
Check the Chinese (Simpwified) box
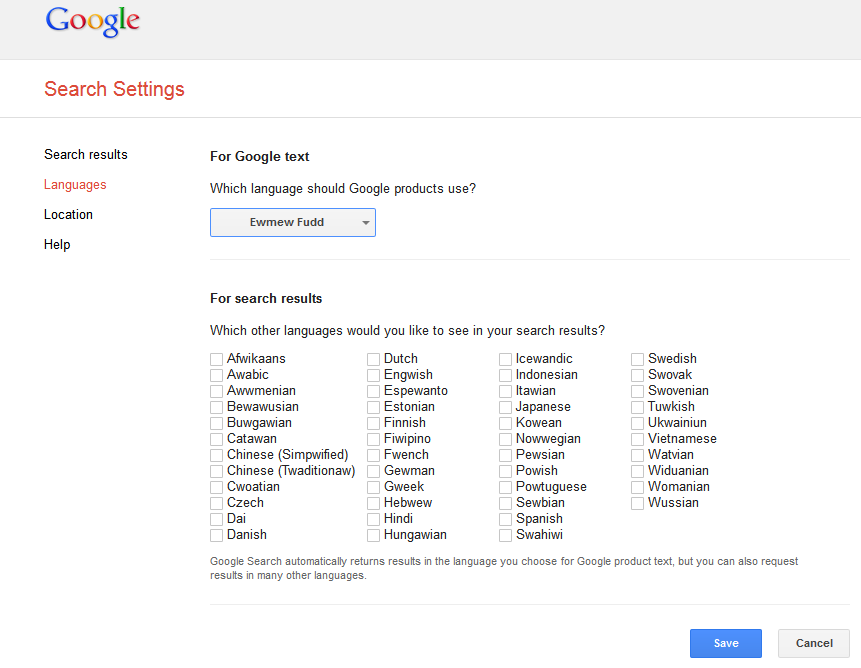tap(217, 455)
